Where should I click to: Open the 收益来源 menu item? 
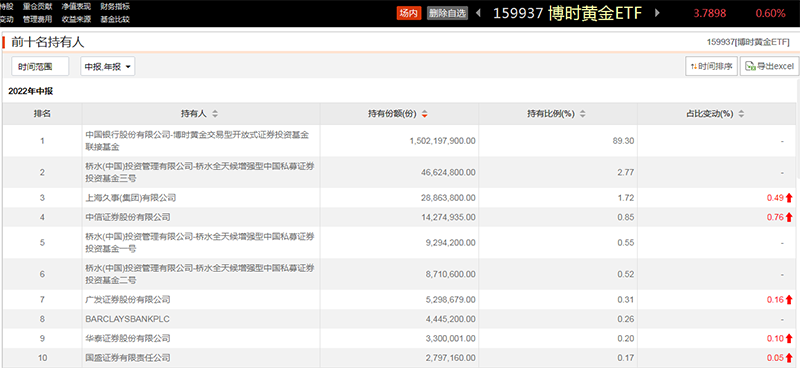tap(76, 19)
